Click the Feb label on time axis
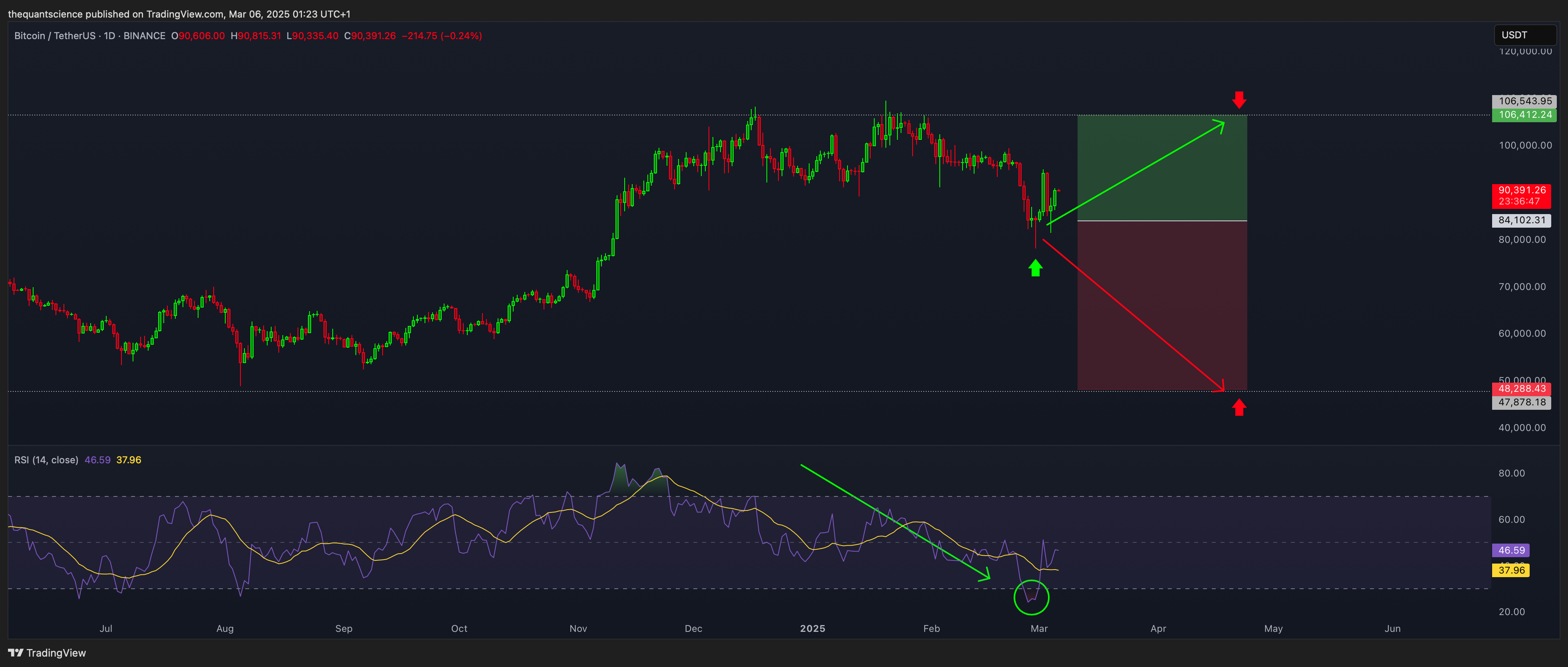Screen dimensions: 1568x667 click(931, 629)
